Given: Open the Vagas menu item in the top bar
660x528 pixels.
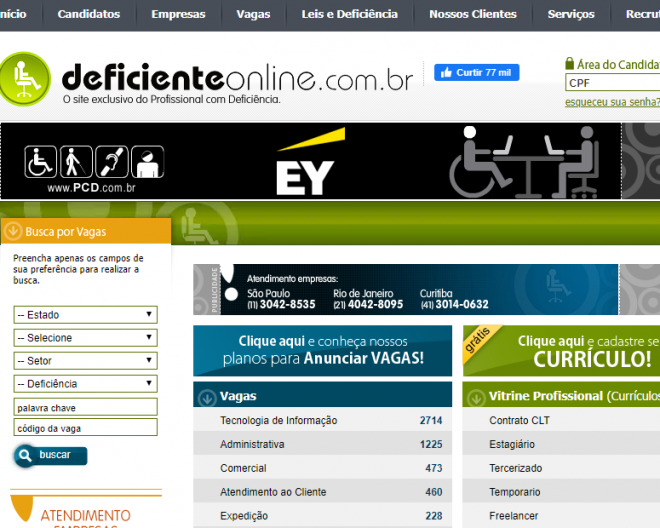Looking at the screenshot, I should point(253,14).
